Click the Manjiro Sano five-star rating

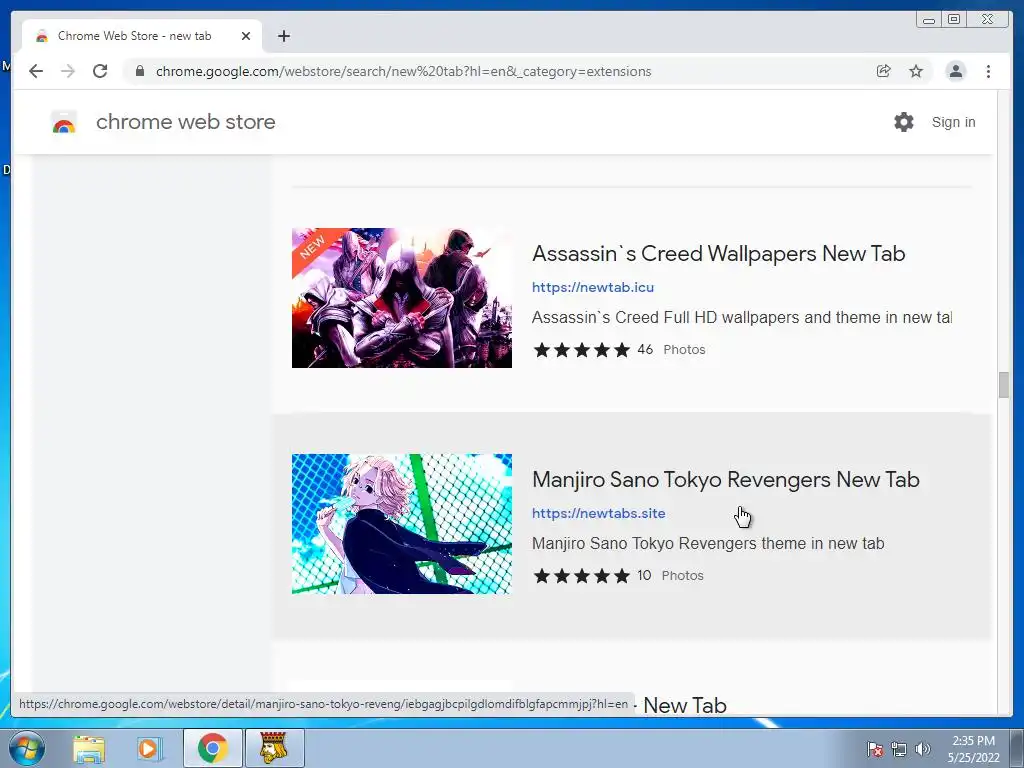(582, 576)
